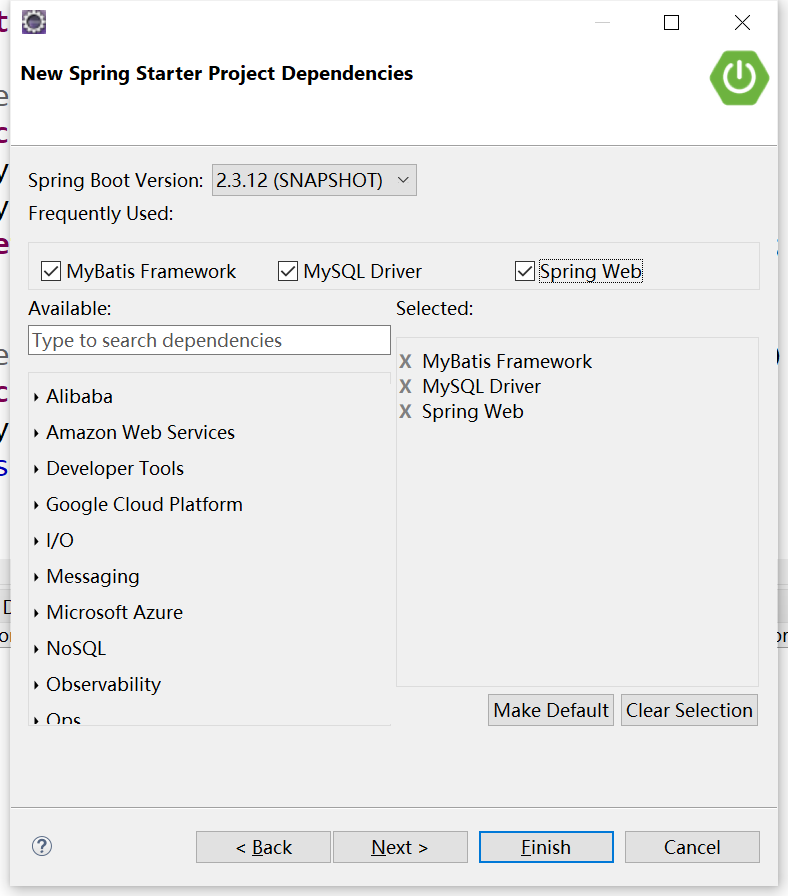Screen dimensions: 788x896
Task: Click the Make Default button
Action: pyautogui.click(x=551, y=710)
